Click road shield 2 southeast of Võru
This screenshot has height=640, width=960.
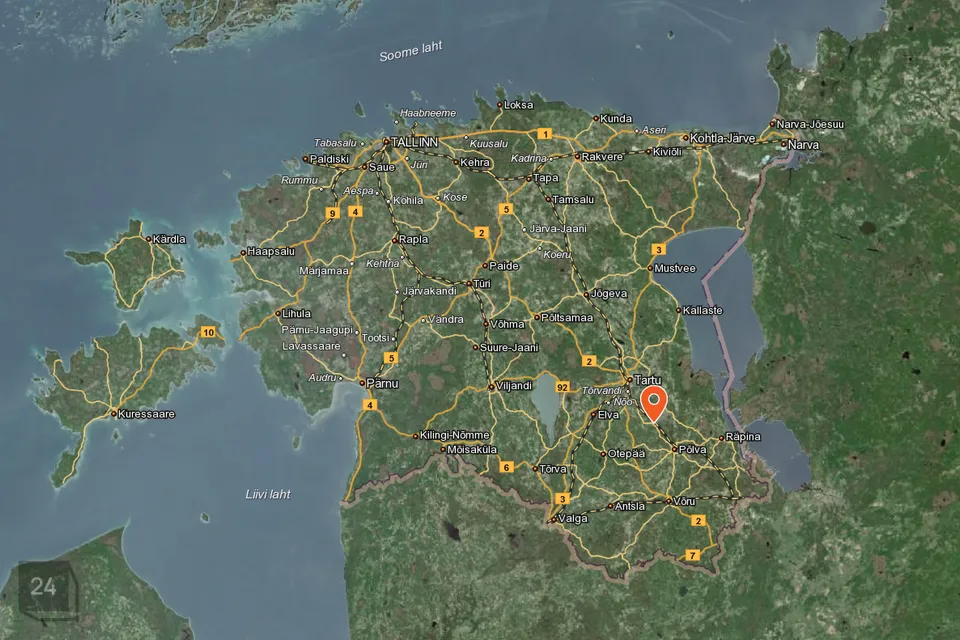coord(697,521)
